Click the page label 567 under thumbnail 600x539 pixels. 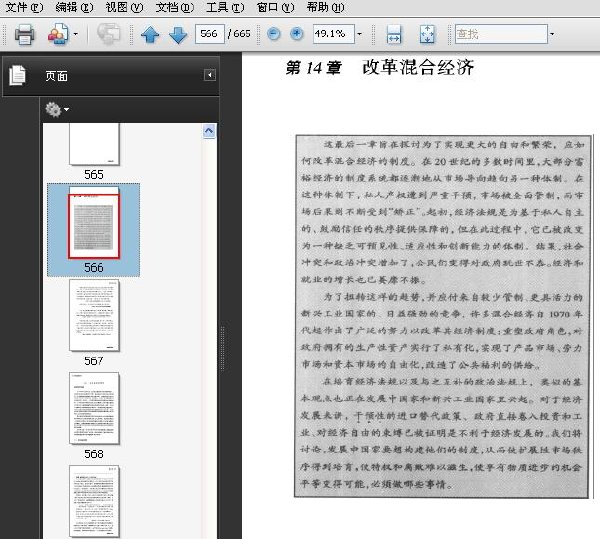pos(94,361)
